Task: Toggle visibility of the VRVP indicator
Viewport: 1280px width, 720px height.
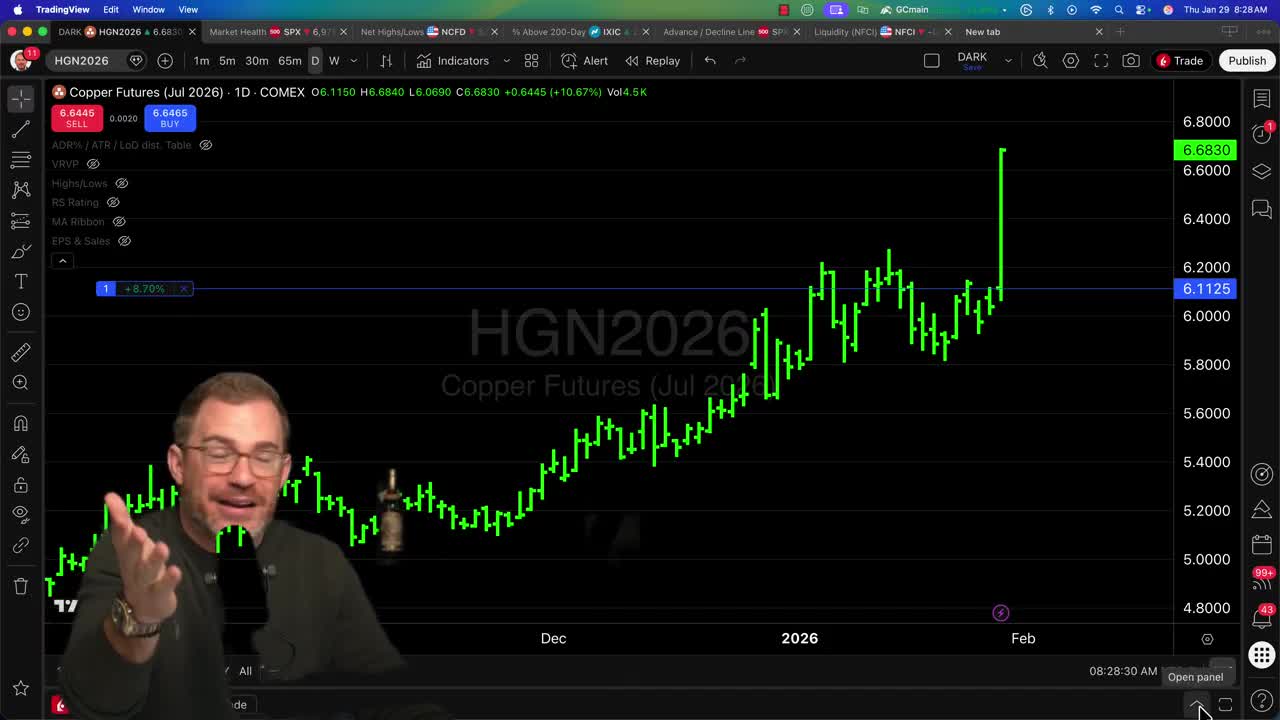Action: click(x=92, y=164)
